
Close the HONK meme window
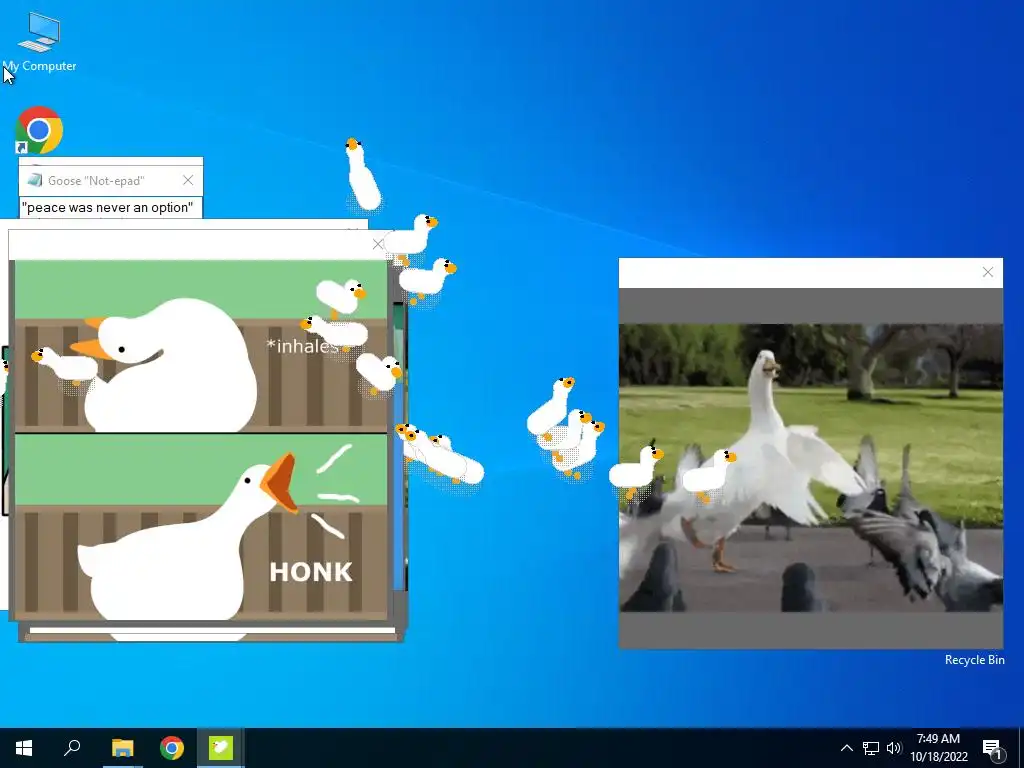(x=377, y=244)
